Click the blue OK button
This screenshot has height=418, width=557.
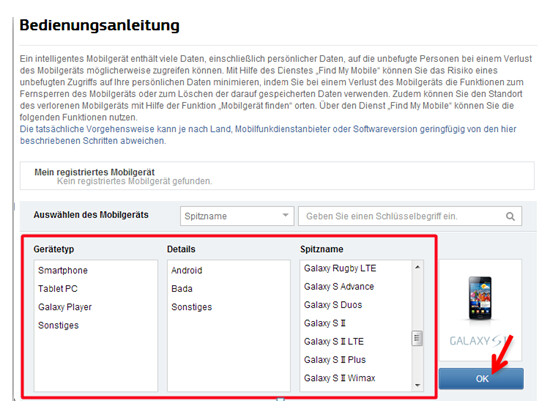point(481,379)
